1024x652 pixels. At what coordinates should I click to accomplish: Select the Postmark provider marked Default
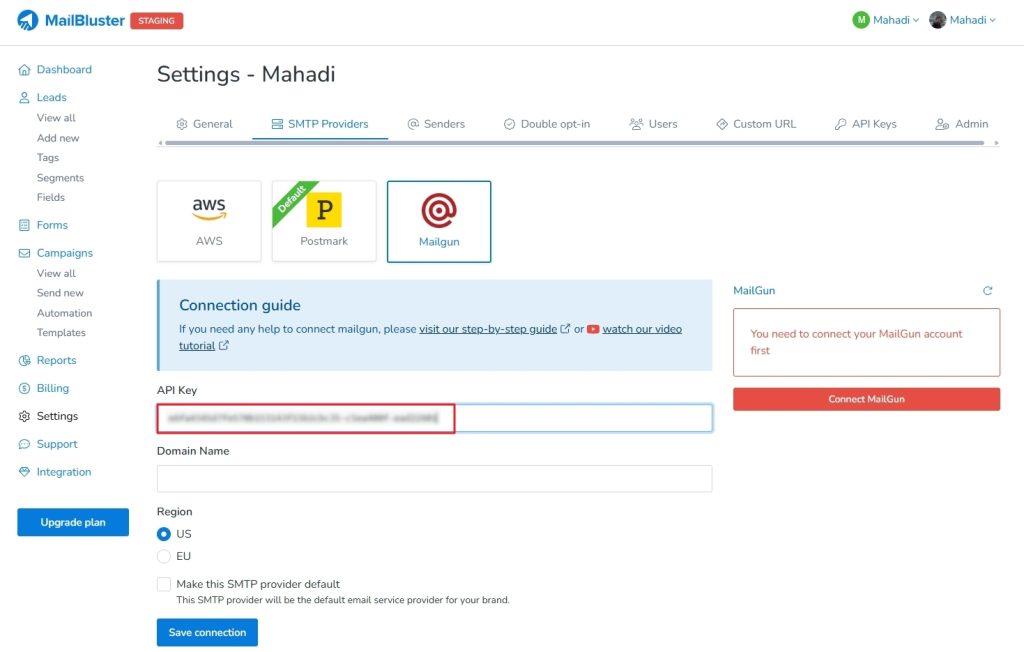[x=323, y=220]
